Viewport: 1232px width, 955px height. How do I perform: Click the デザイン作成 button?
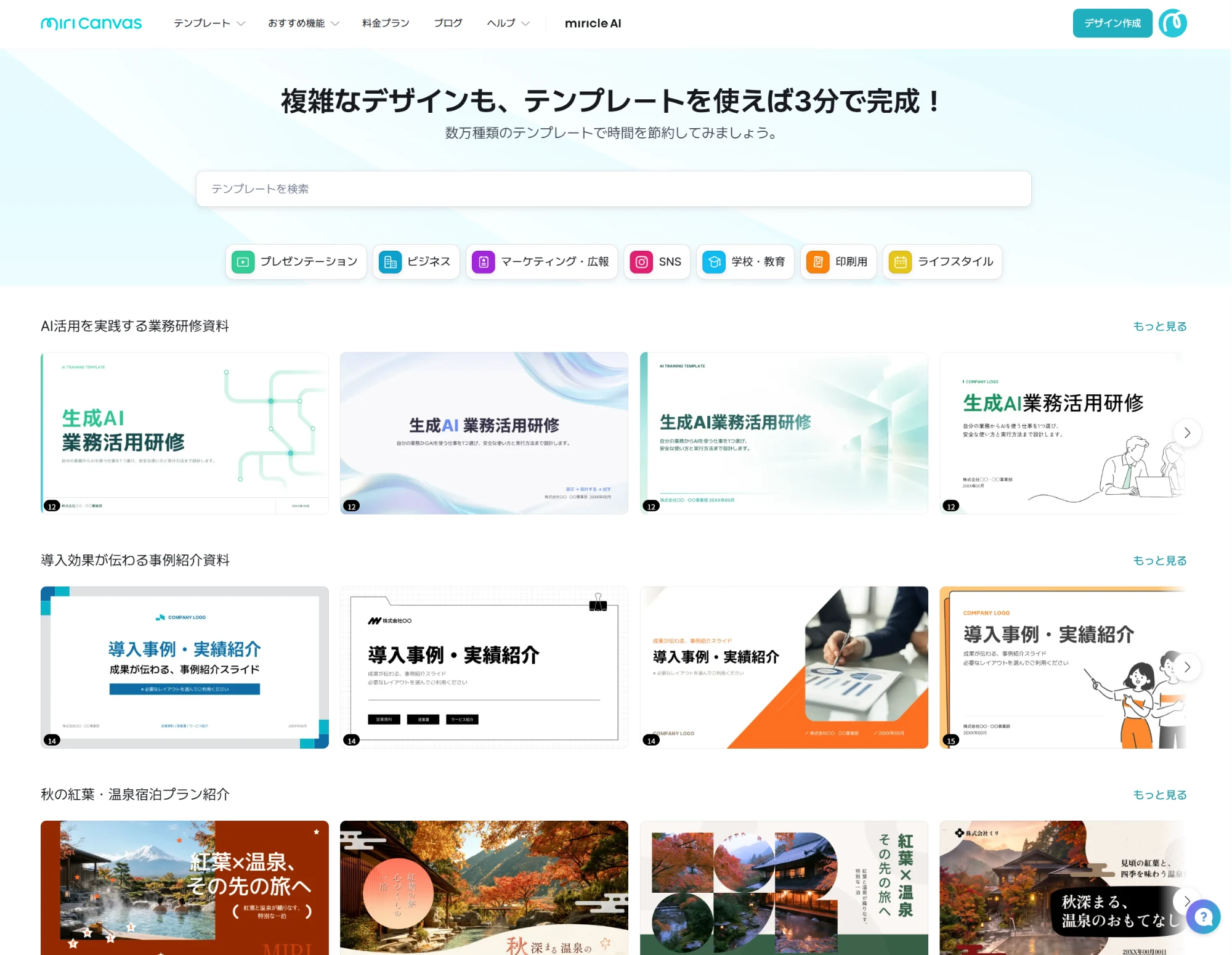1112,23
